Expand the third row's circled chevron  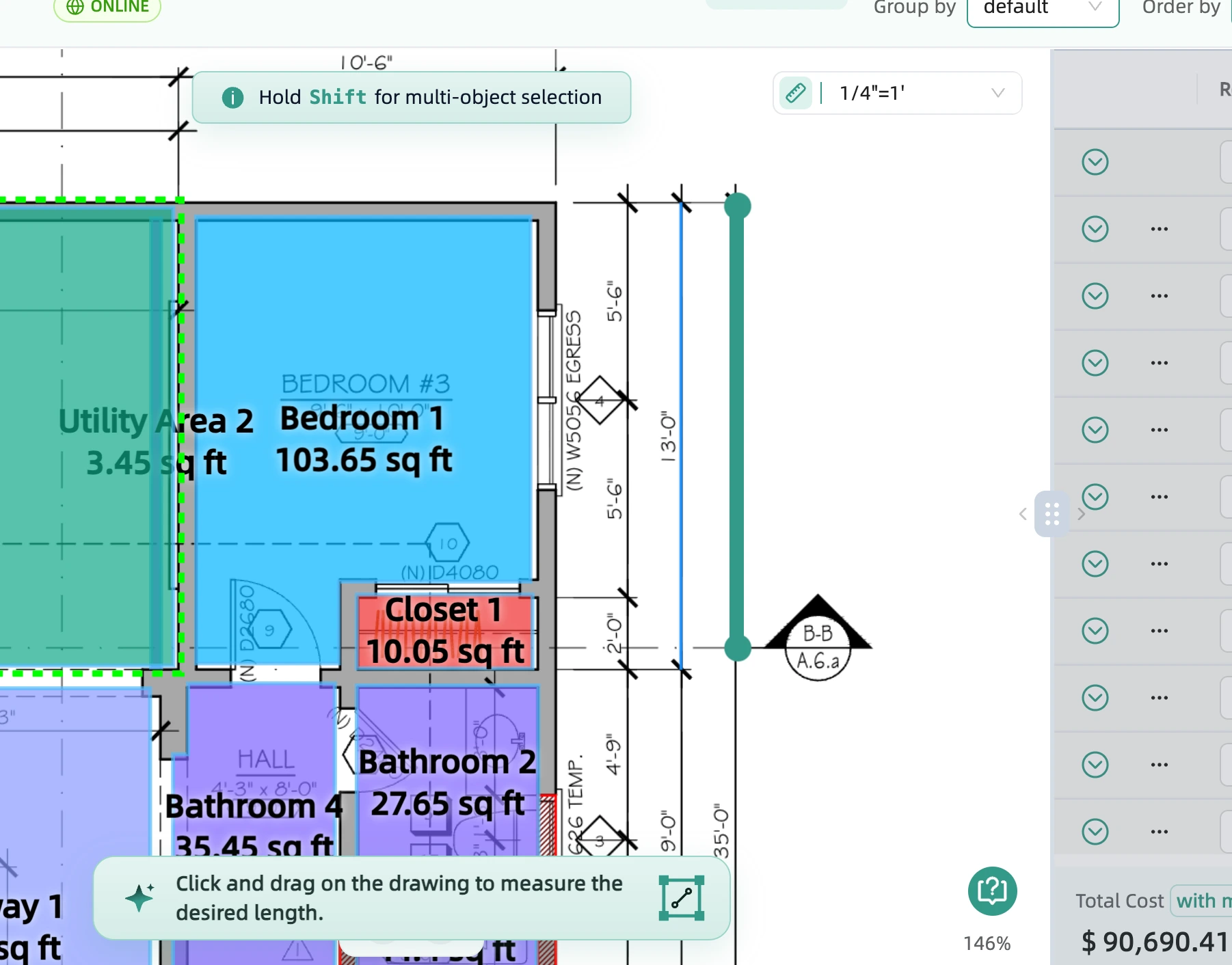(1095, 296)
